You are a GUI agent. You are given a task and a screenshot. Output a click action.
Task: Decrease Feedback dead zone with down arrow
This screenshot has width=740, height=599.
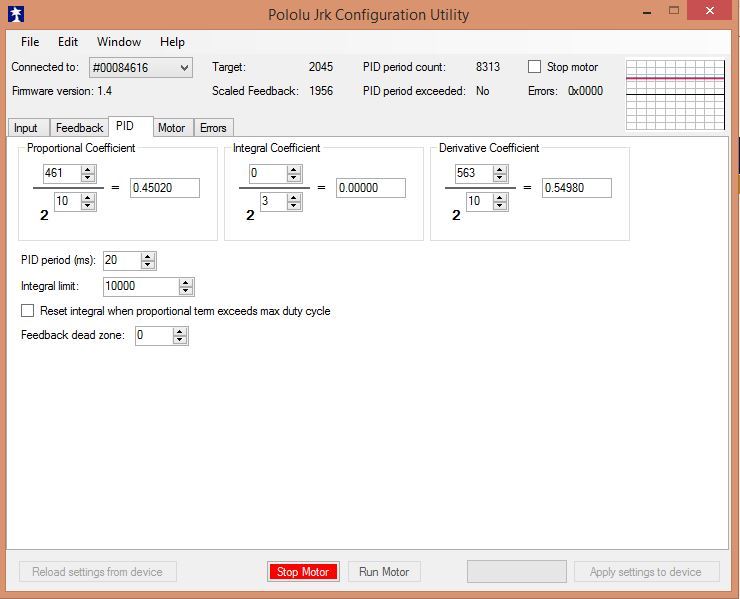pos(180,340)
